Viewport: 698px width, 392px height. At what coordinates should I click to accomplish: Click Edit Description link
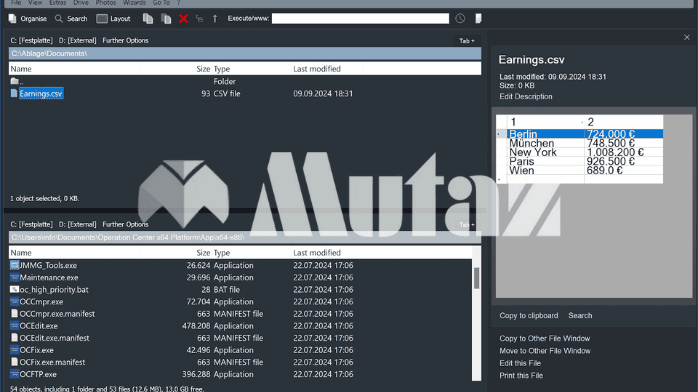click(x=526, y=97)
